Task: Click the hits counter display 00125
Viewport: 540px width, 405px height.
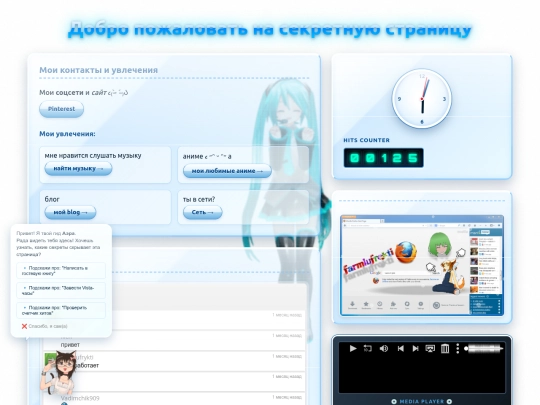Action: 383,158
